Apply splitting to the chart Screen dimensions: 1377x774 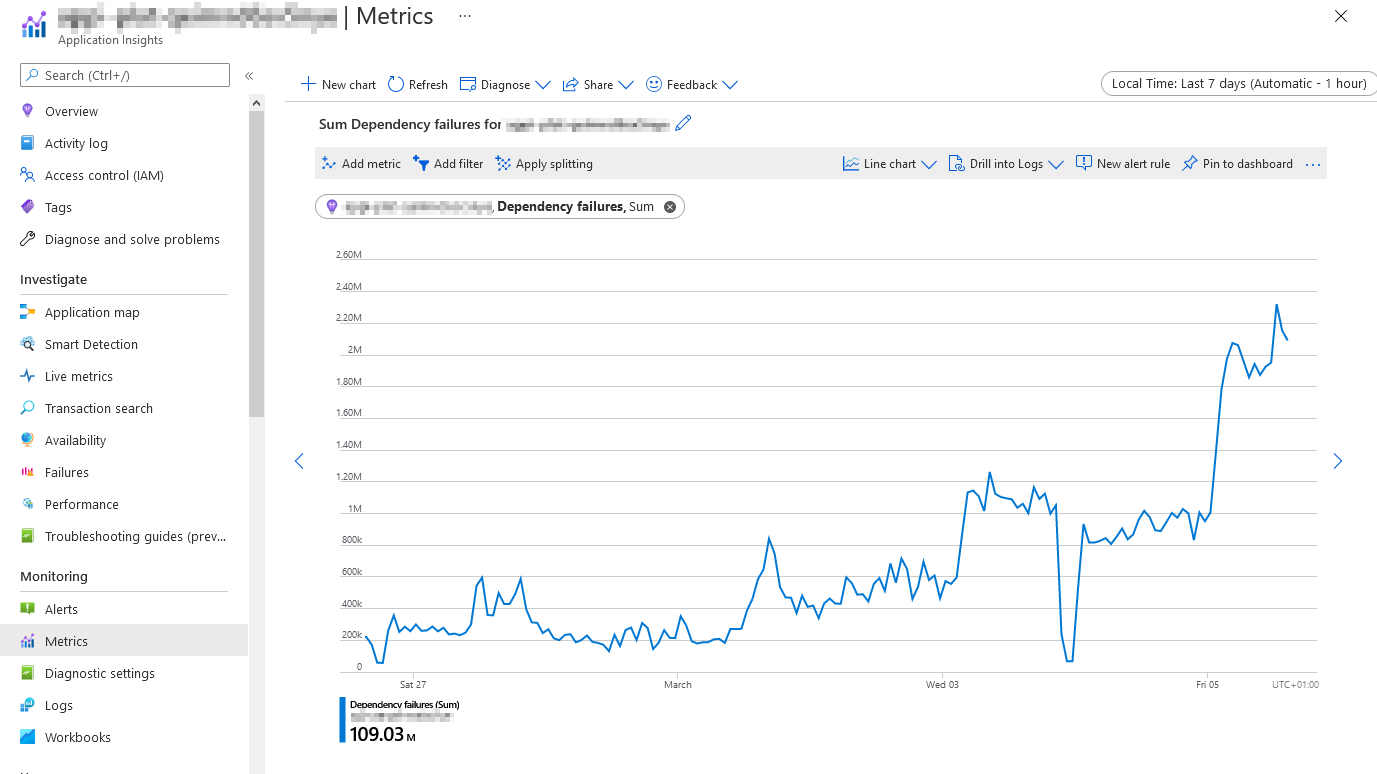(544, 164)
